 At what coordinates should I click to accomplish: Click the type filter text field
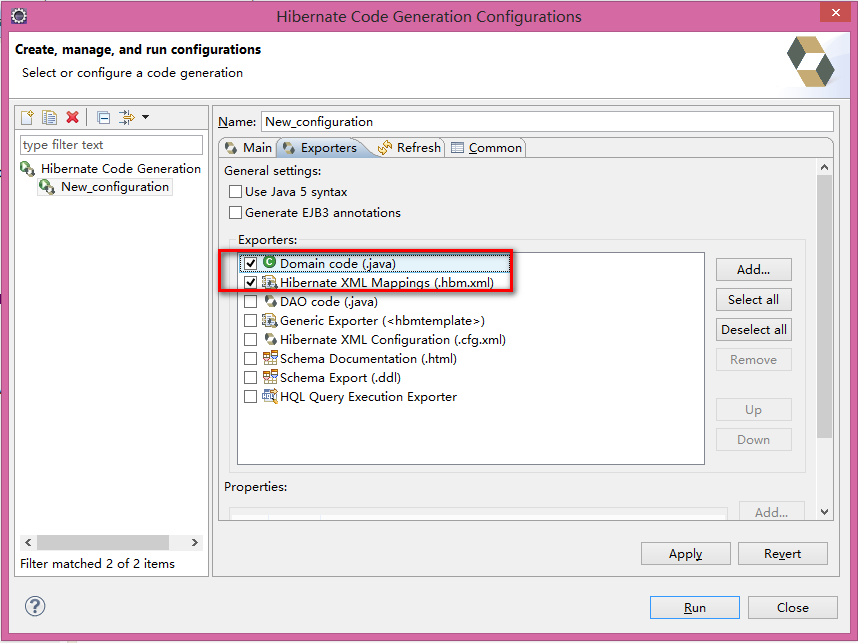(x=111, y=145)
